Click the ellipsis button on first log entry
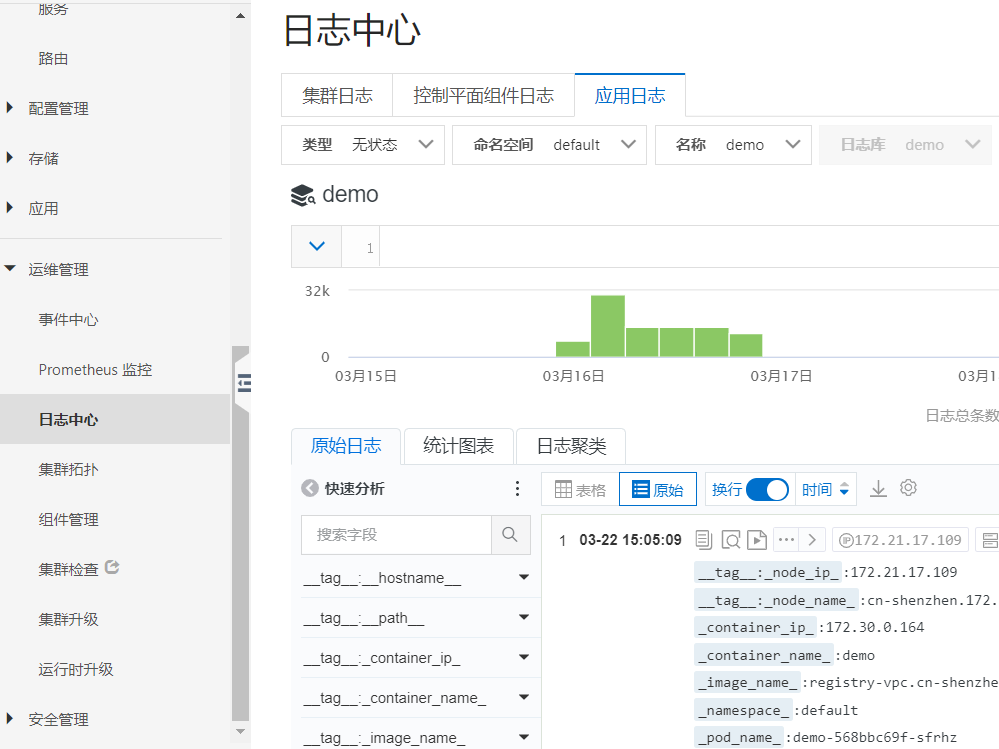This screenshot has height=749, width=999. (x=786, y=540)
